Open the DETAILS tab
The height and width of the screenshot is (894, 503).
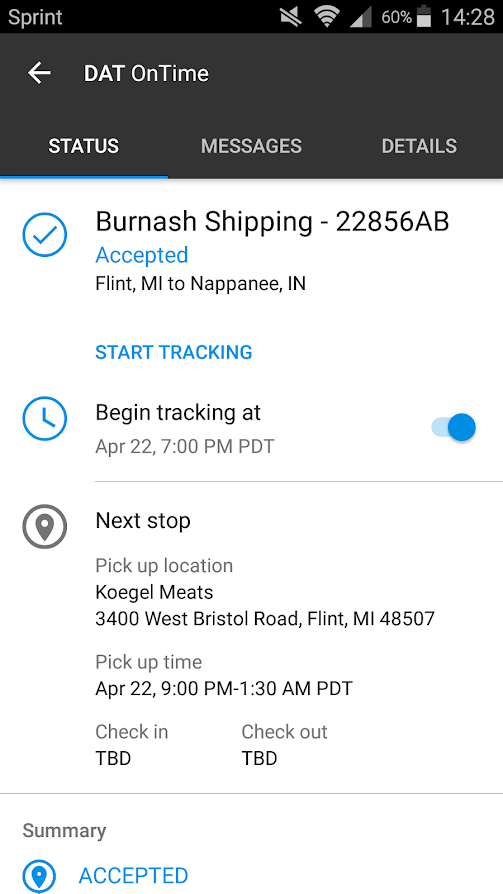pos(419,146)
